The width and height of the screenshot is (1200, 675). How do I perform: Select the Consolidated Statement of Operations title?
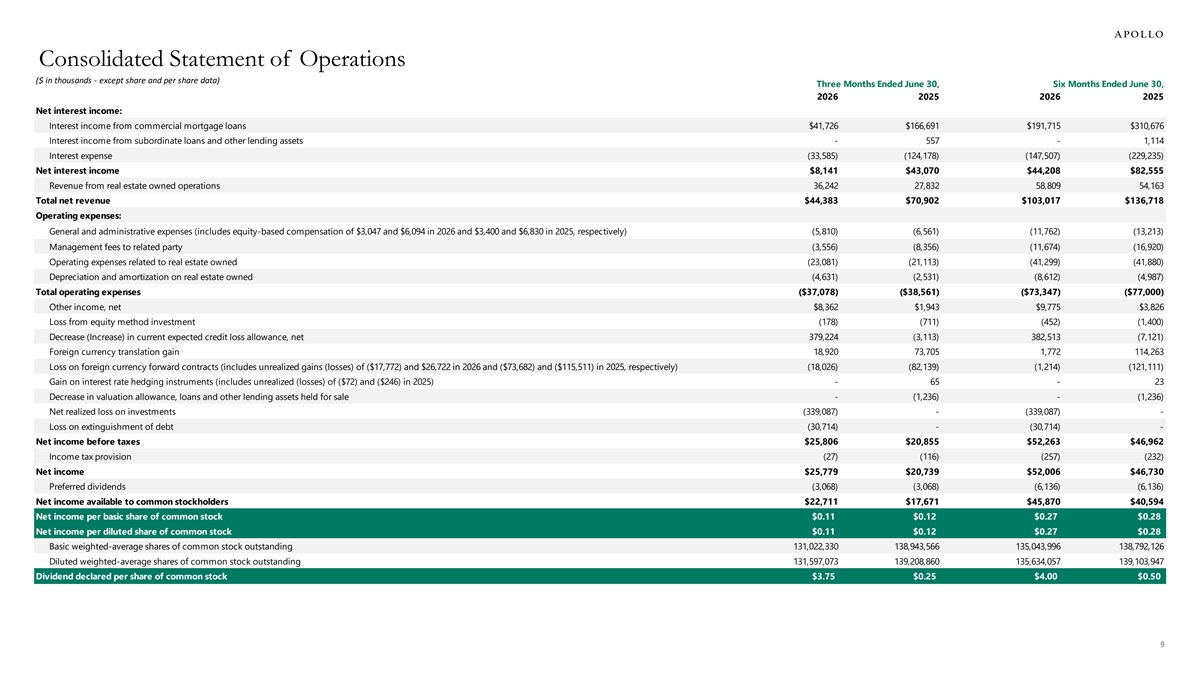pyautogui.click(x=220, y=59)
